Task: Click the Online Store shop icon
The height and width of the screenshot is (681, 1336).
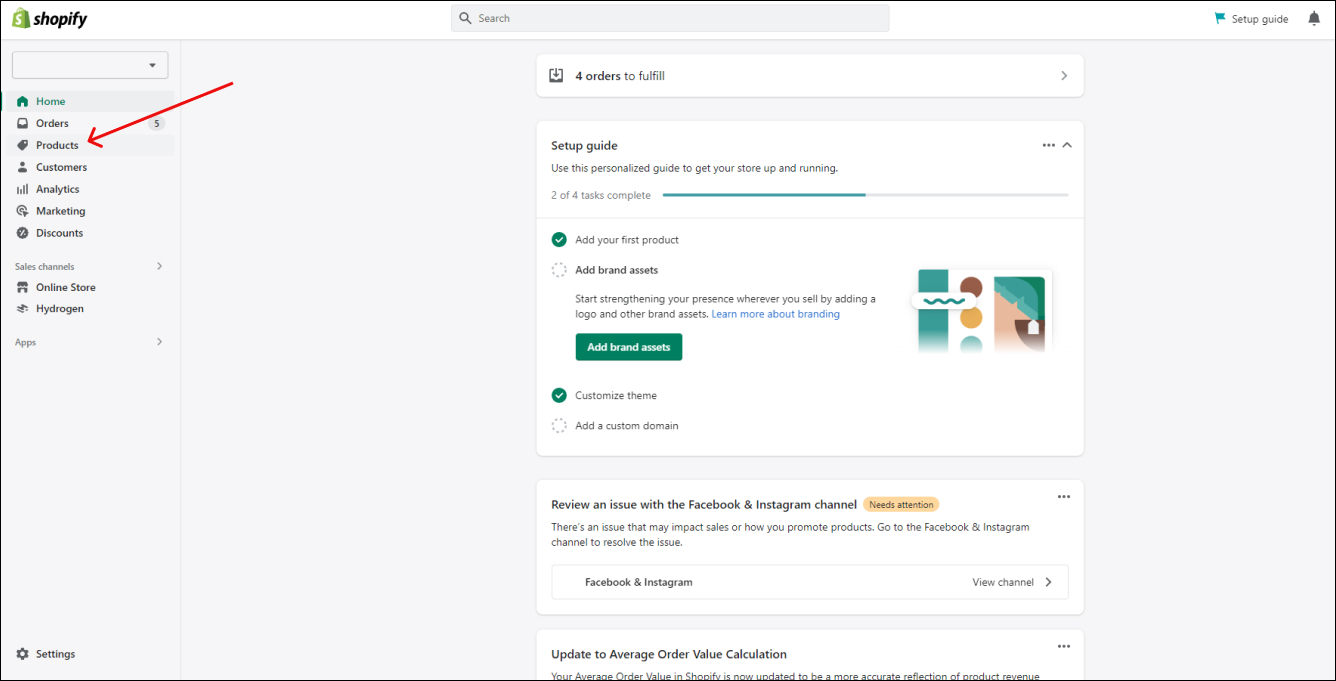Action: pos(23,287)
